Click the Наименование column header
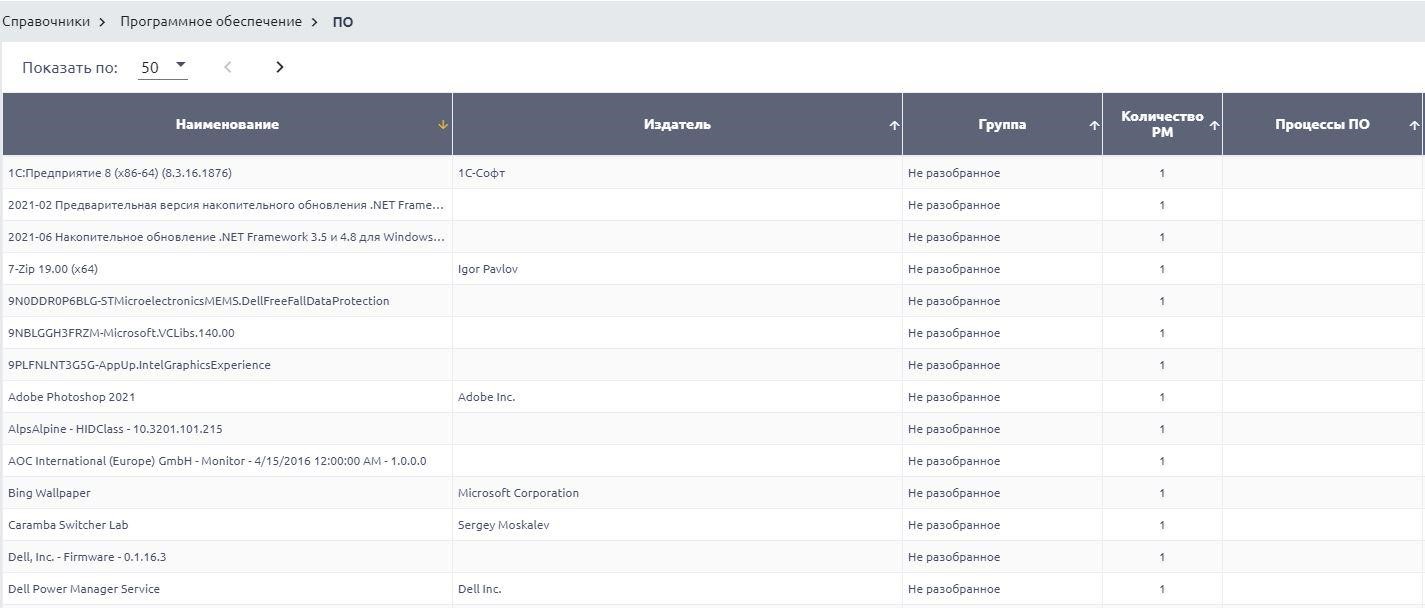 [x=227, y=125]
